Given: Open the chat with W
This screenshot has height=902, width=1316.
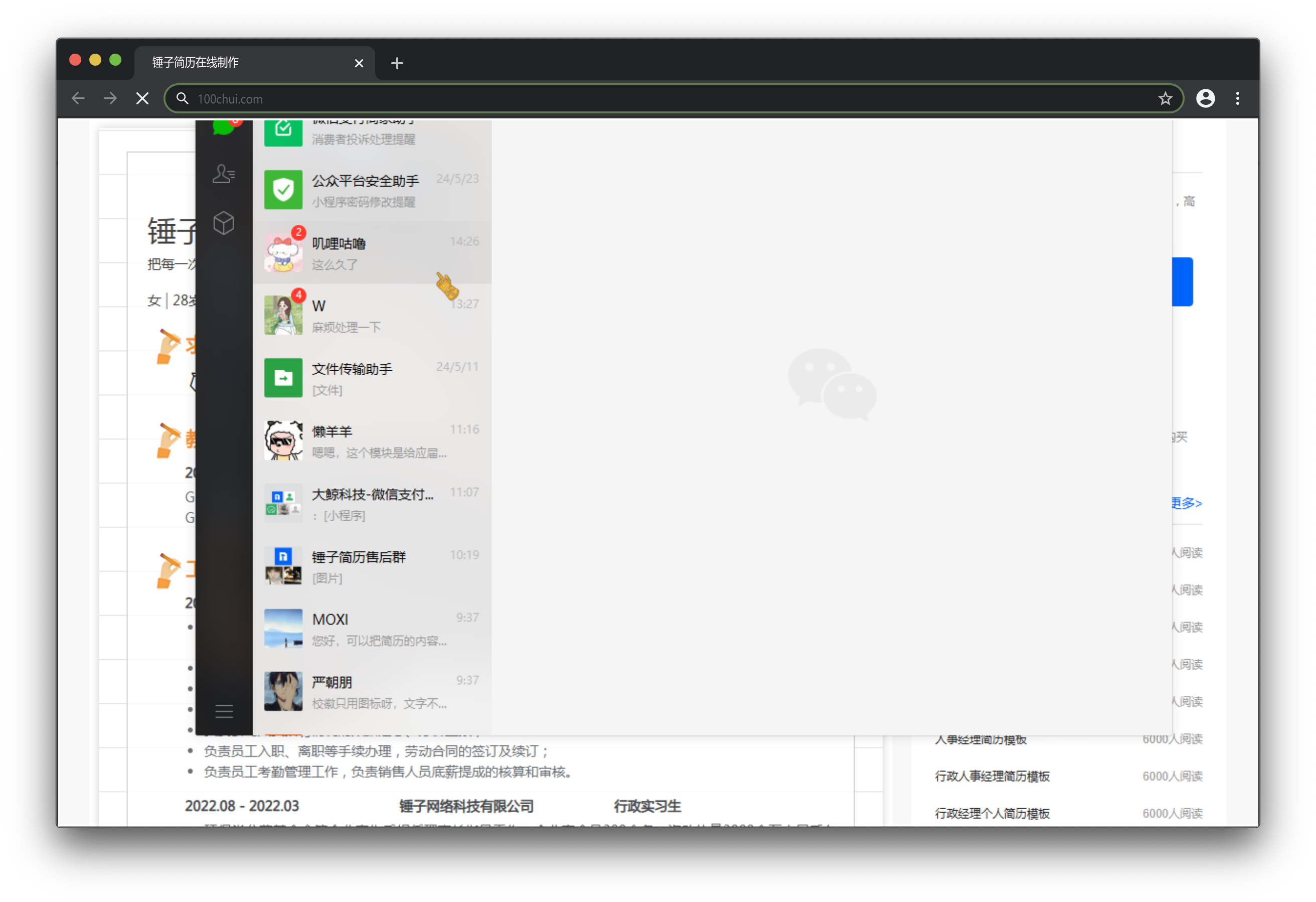Looking at the screenshot, I should tap(372, 315).
